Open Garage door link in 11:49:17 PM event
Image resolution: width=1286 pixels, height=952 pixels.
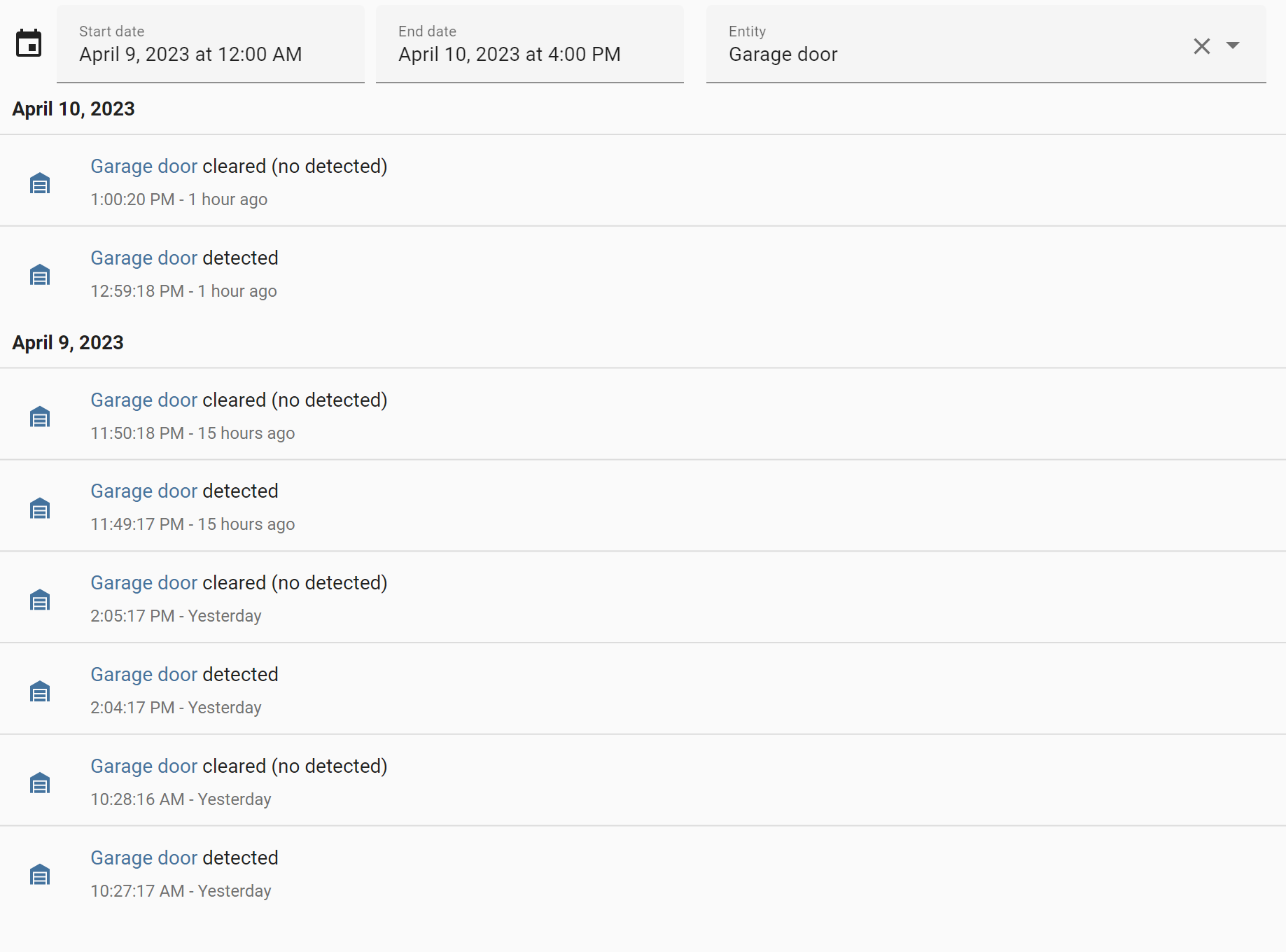[144, 491]
